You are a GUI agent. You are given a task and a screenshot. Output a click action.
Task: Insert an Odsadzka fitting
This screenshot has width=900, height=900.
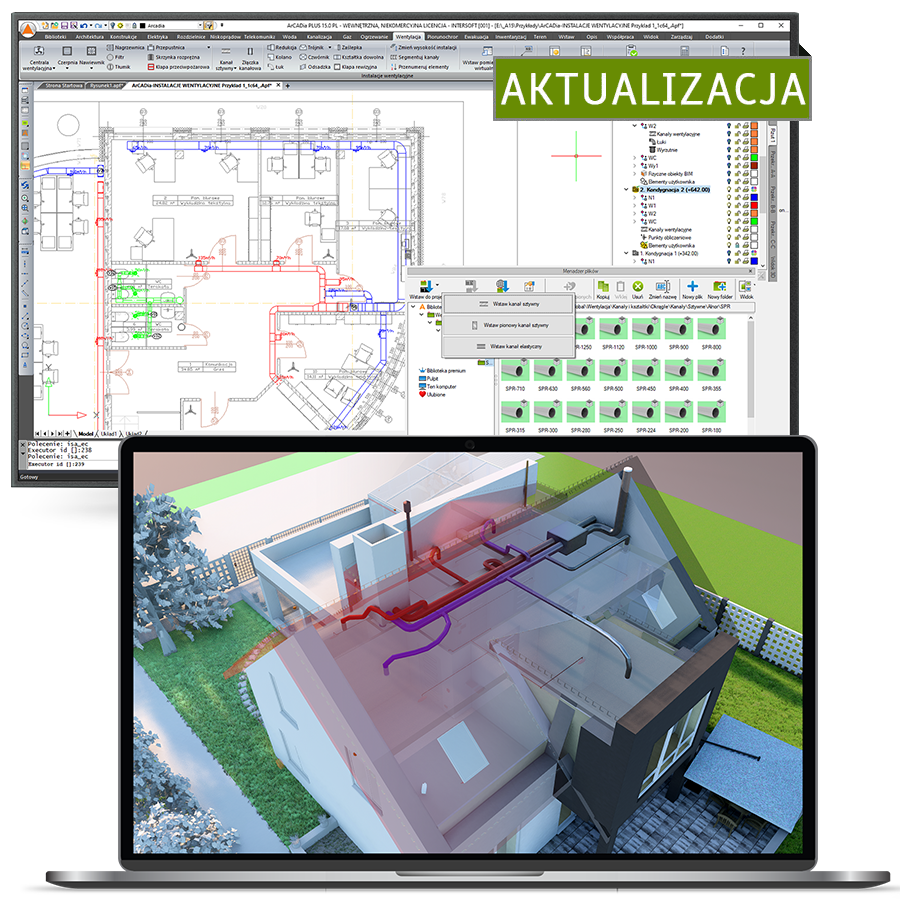tap(315, 67)
